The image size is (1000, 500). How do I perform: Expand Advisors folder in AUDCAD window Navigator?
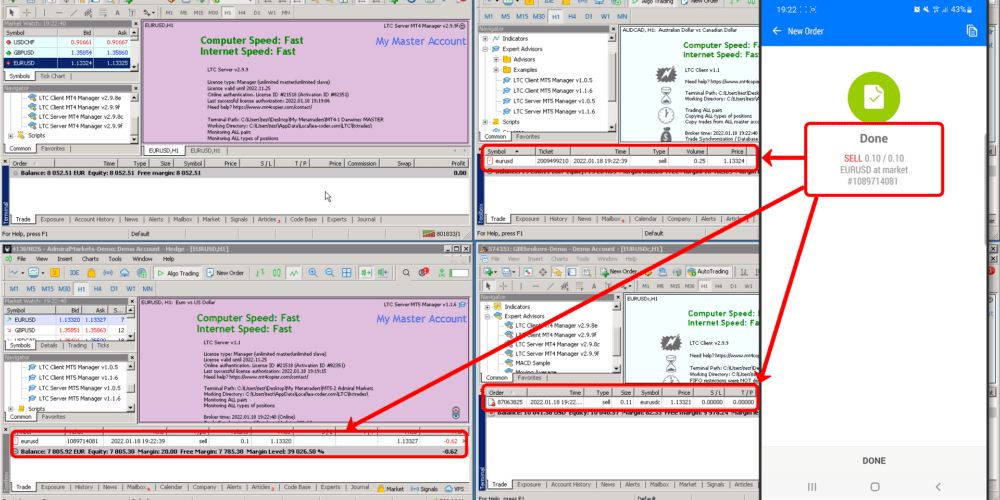pyautogui.click(x=496, y=59)
